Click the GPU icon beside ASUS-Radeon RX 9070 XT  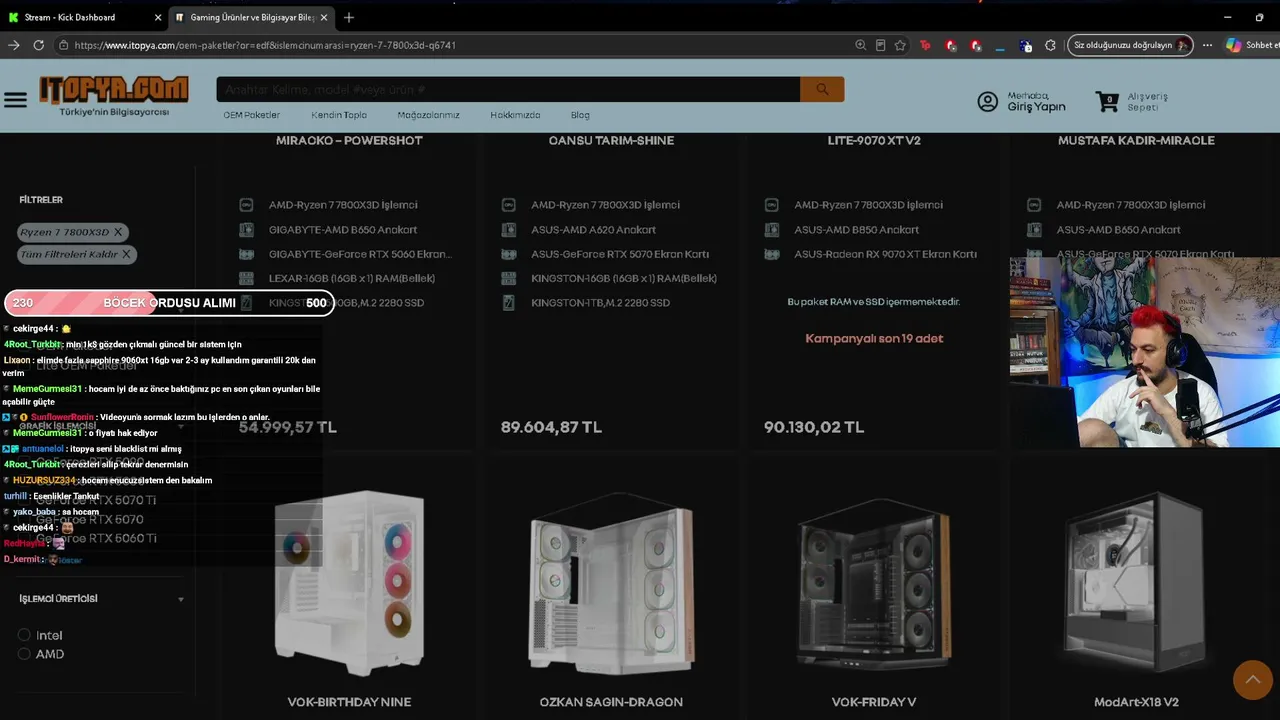[x=771, y=254]
